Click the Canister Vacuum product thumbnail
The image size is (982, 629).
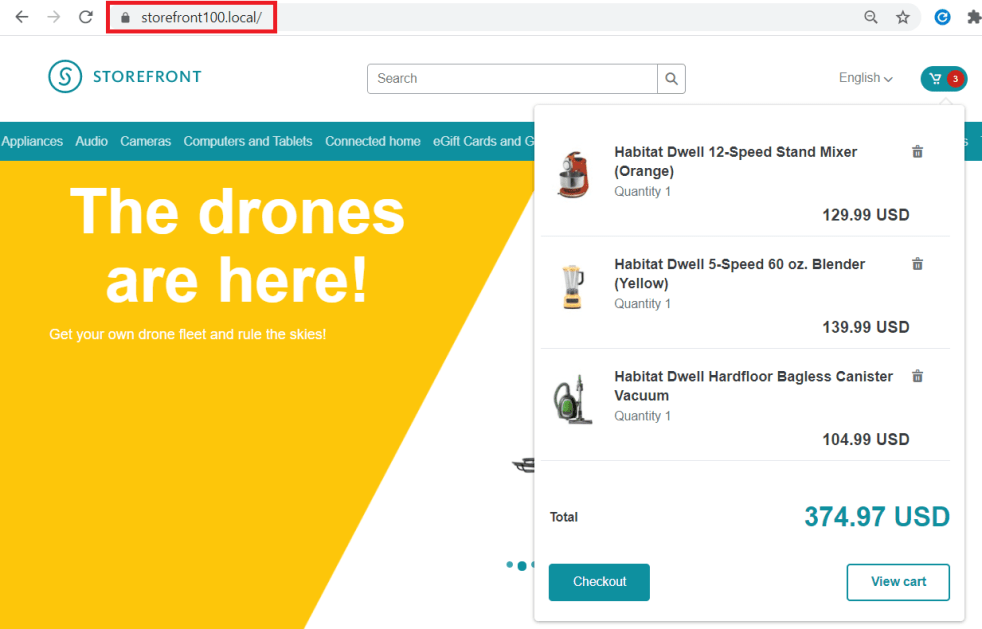click(573, 400)
